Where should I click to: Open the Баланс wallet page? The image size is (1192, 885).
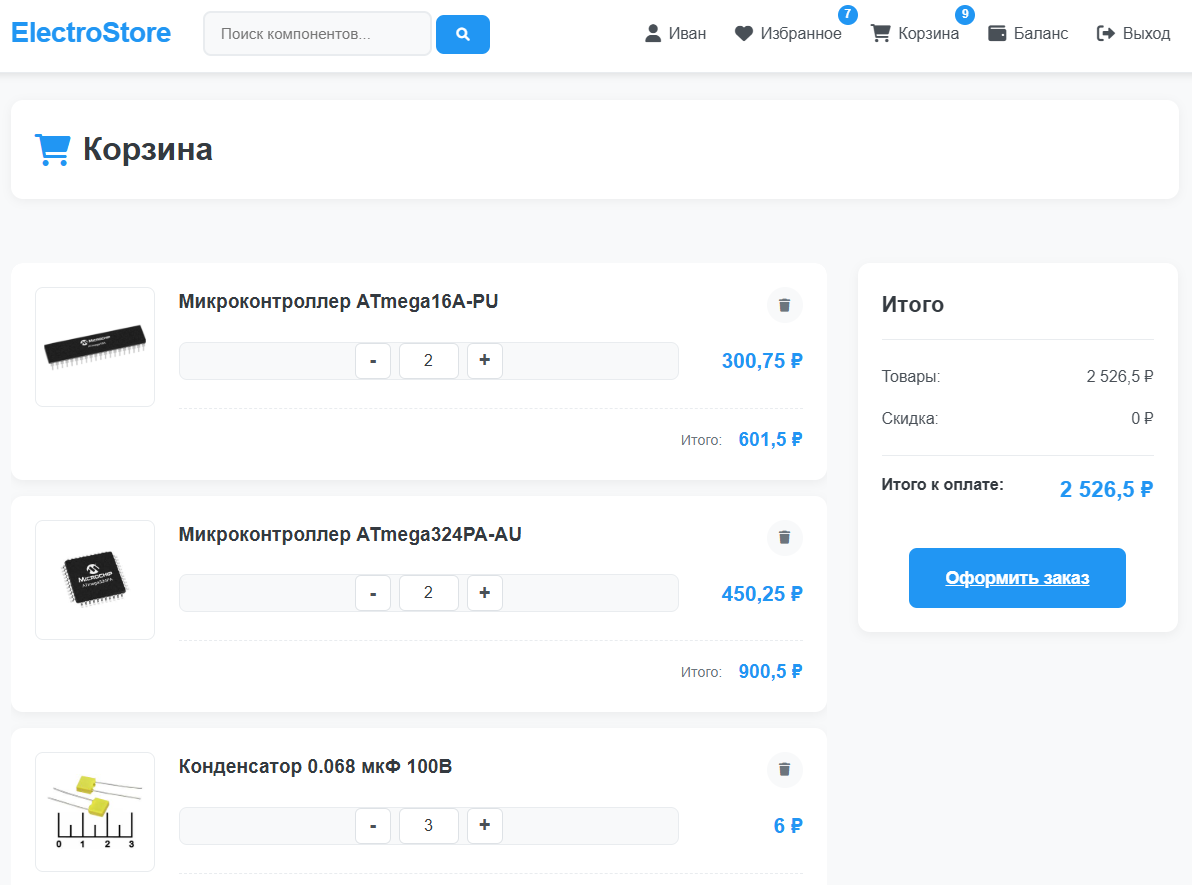click(1028, 33)
